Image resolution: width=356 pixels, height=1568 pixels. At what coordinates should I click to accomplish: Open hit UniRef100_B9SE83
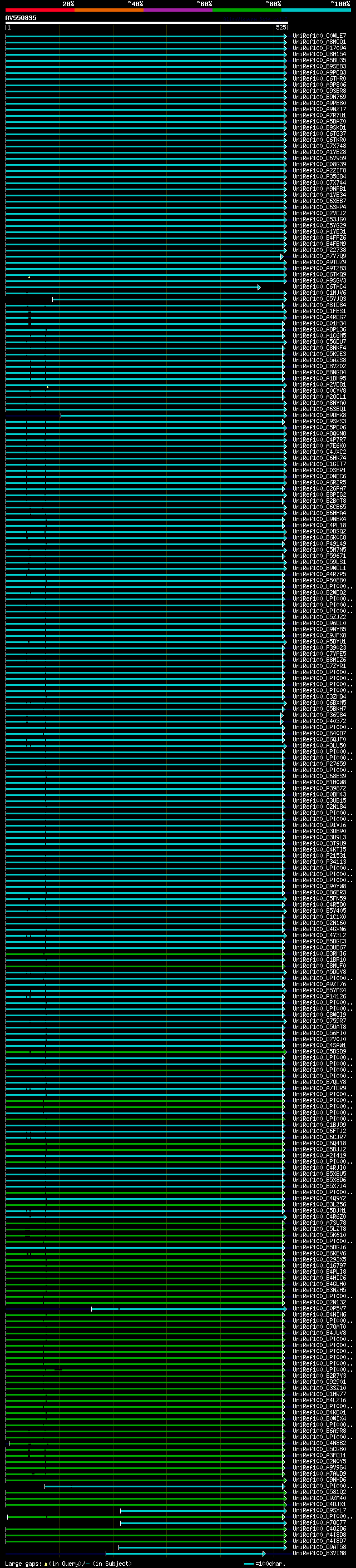click(319, 66)
